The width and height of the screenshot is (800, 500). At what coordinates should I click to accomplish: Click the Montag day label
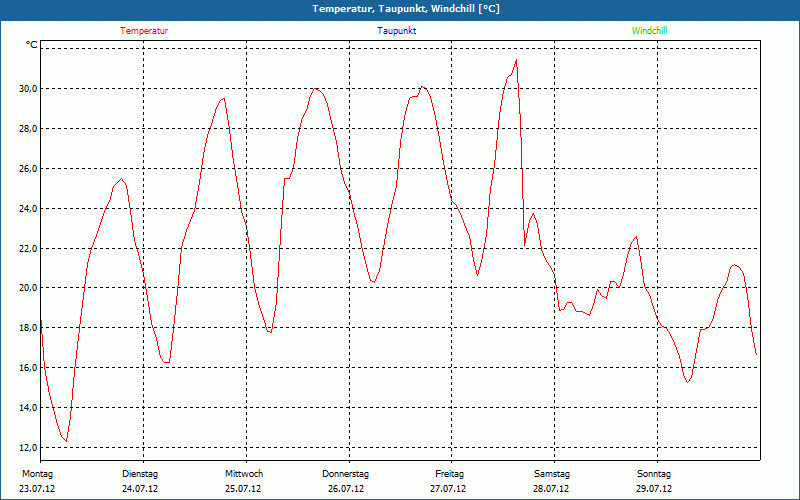coord(37,474)
